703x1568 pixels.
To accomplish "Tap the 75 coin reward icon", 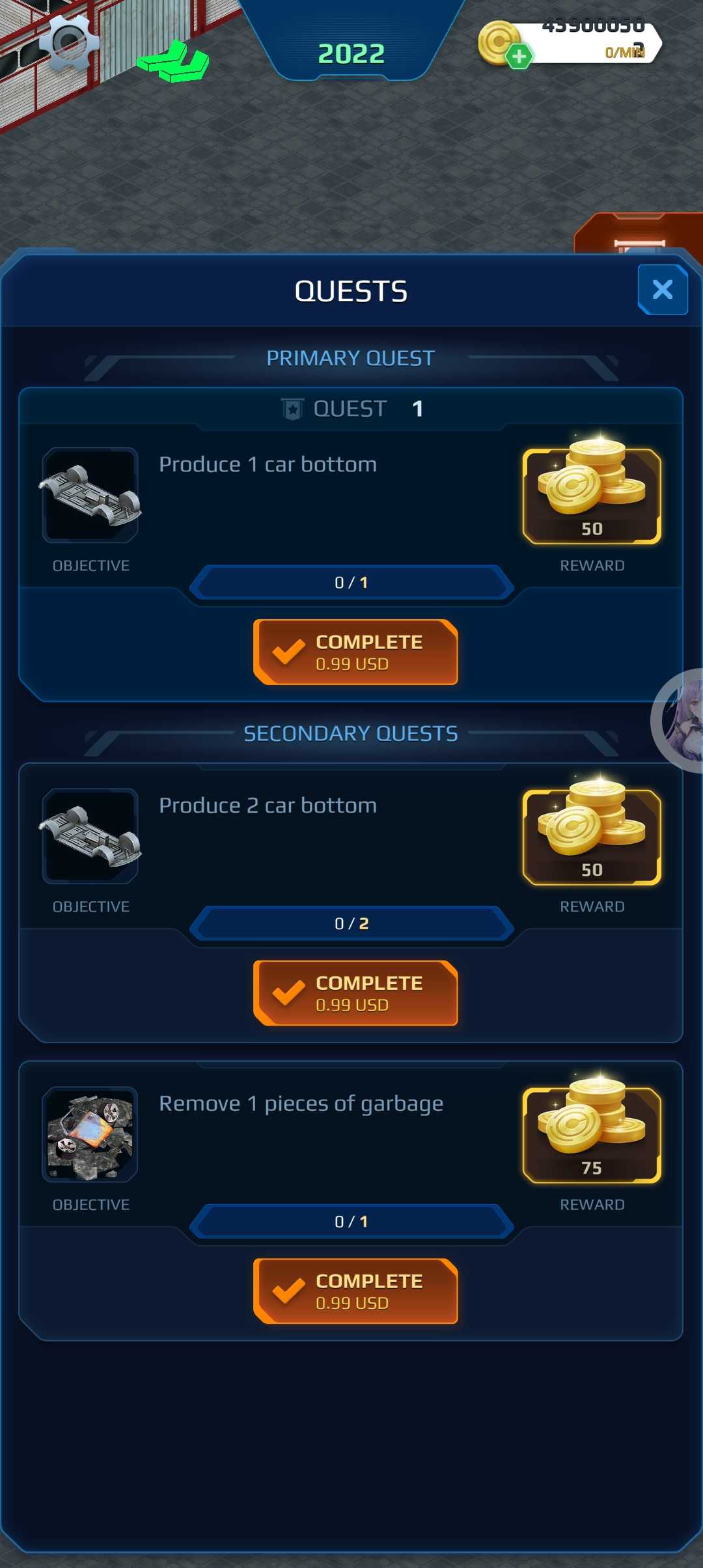I will coord(592,1131).
